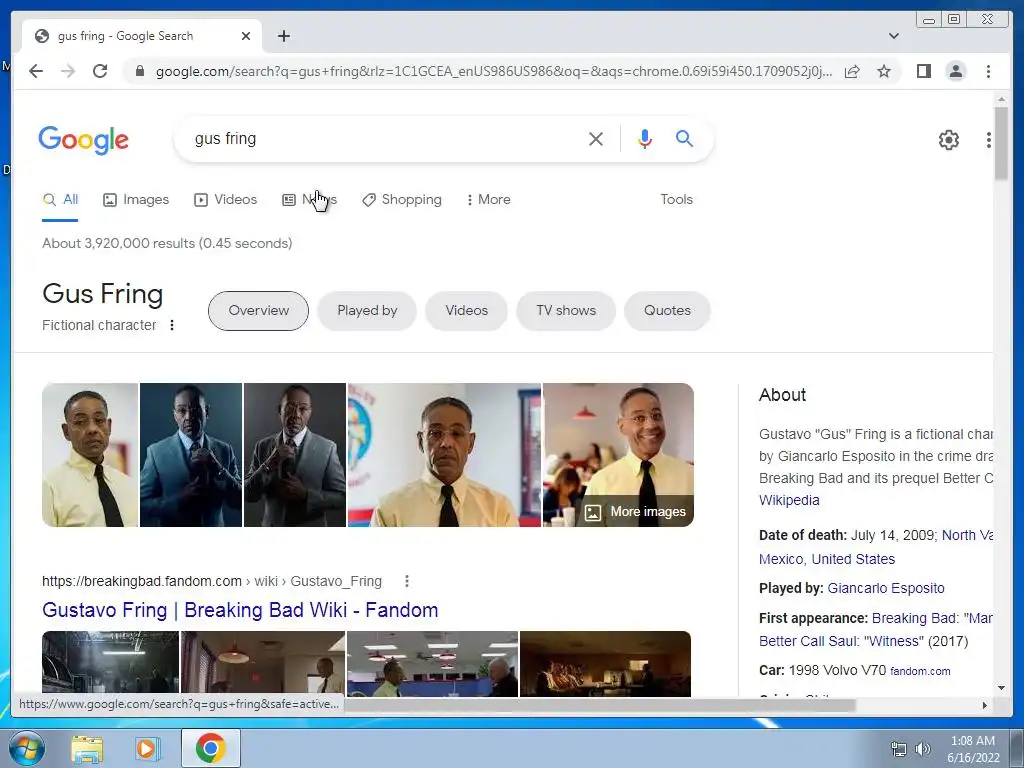Open the Chrome profile avatar

(x=955, y=71)
